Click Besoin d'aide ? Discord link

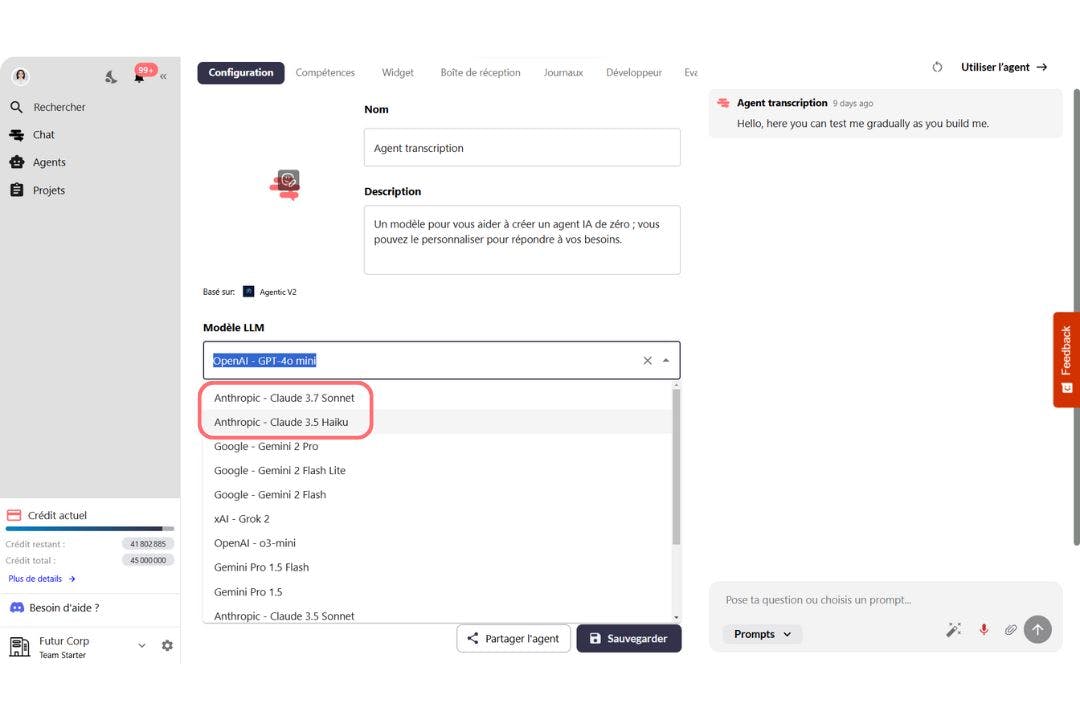(x=54, y=608)
